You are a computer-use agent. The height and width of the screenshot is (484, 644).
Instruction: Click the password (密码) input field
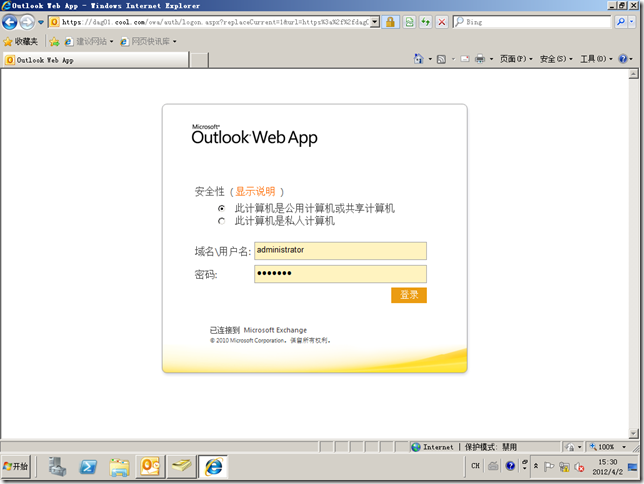[340, 273]
